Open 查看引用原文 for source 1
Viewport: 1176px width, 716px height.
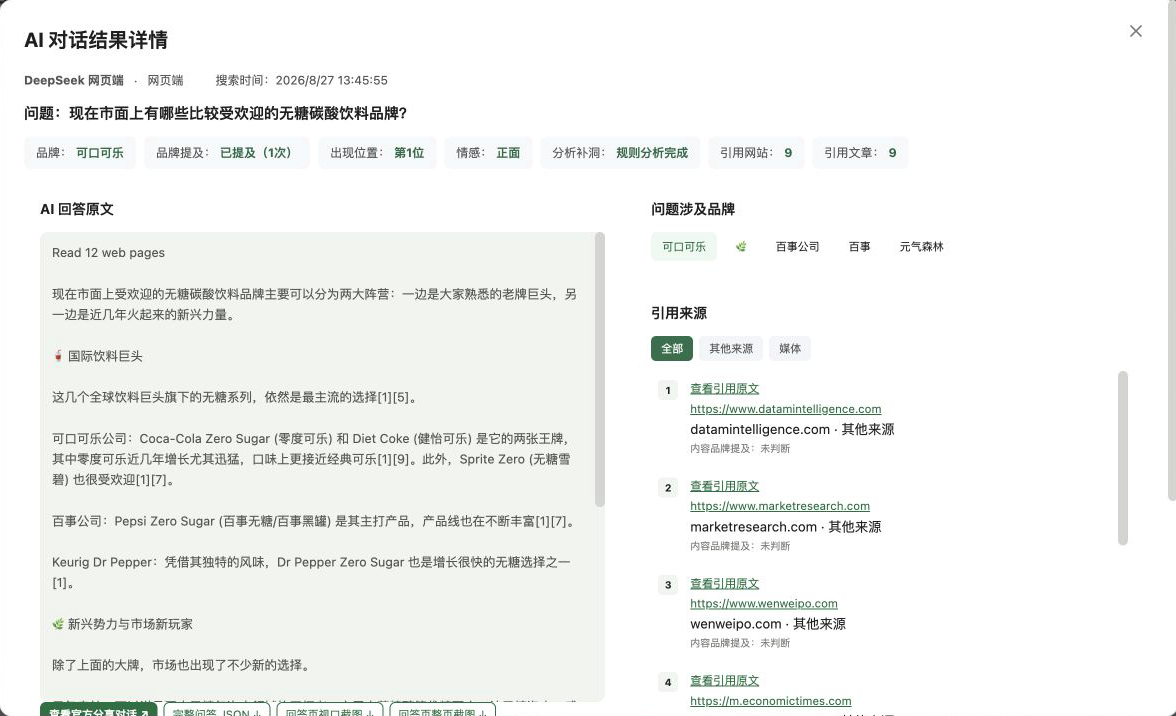click(724, 388)
